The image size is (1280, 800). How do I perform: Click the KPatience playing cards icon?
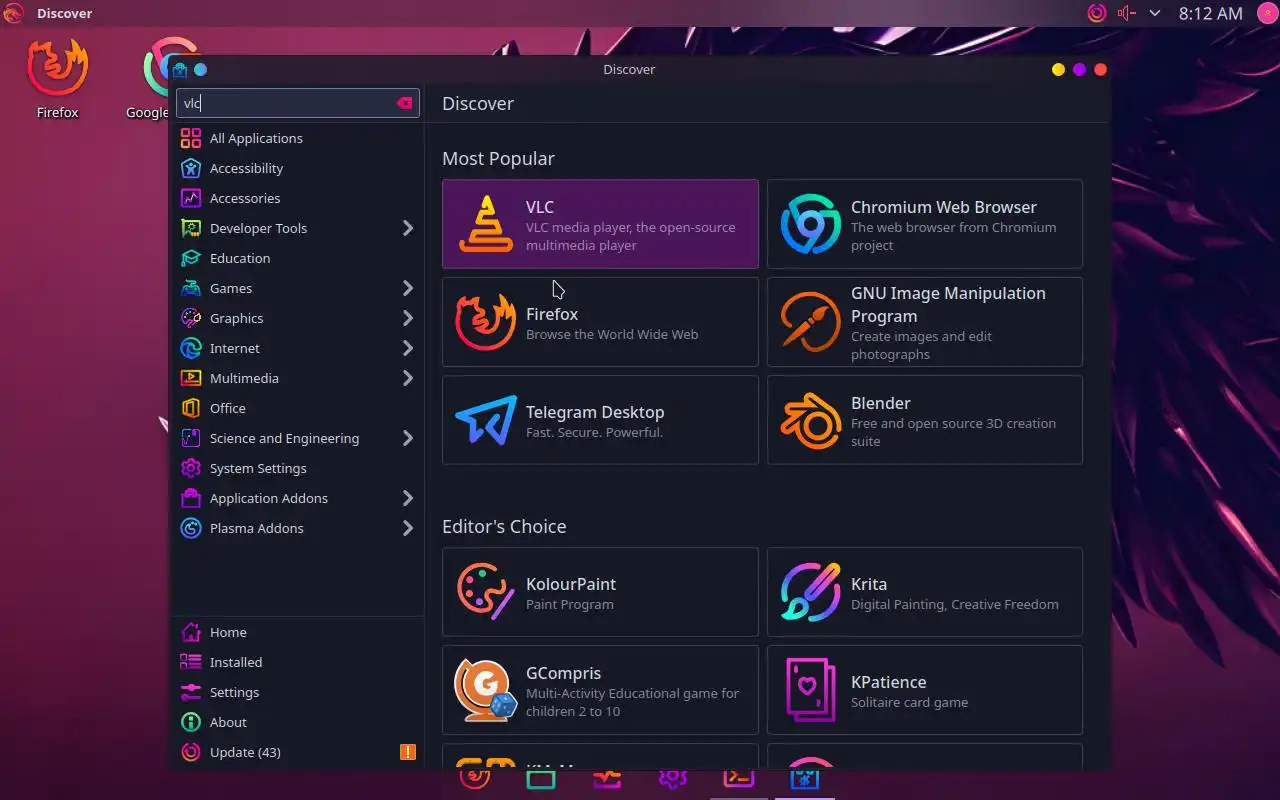coord(810,690)
